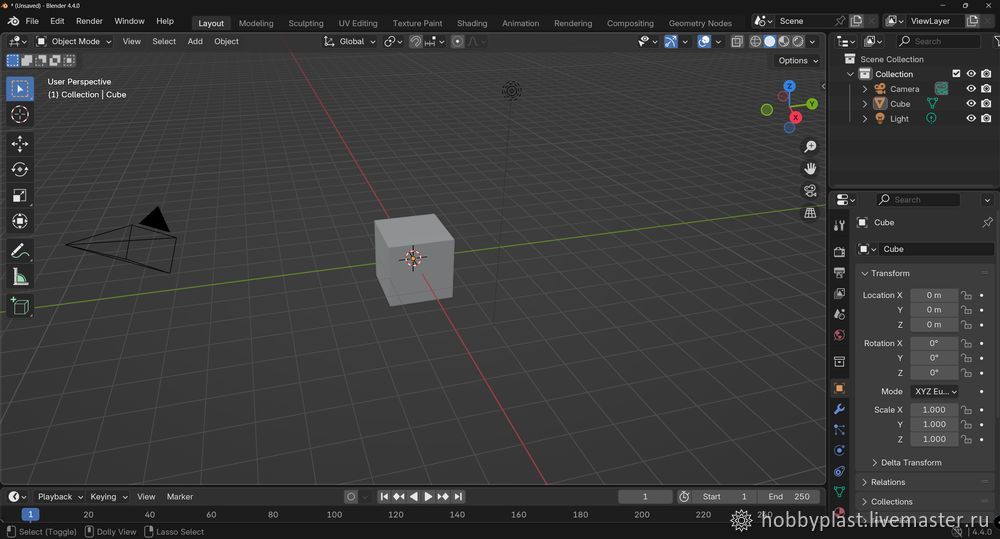Open the timeline Marker menu
1000x539 pixels.
pyautogui.click(x=180, y=497)
